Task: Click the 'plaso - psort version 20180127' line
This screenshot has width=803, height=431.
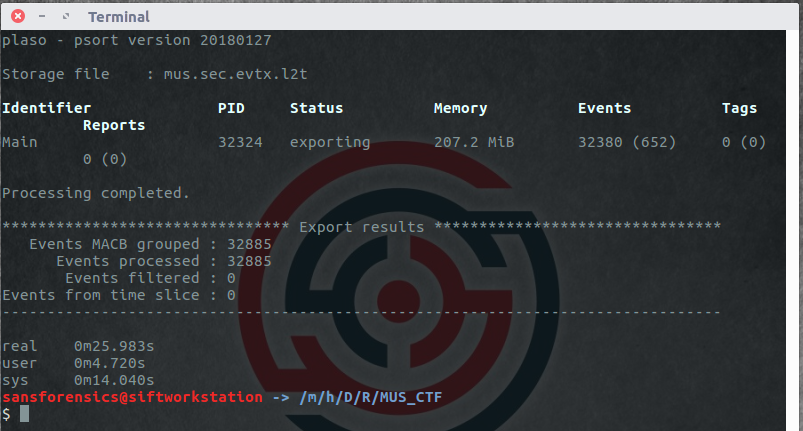Action: coord(137,40)
